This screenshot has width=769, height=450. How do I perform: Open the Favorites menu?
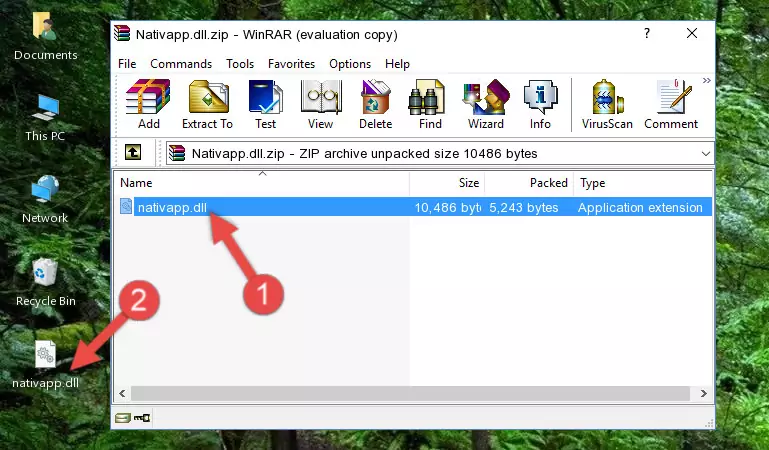point(291,64)
